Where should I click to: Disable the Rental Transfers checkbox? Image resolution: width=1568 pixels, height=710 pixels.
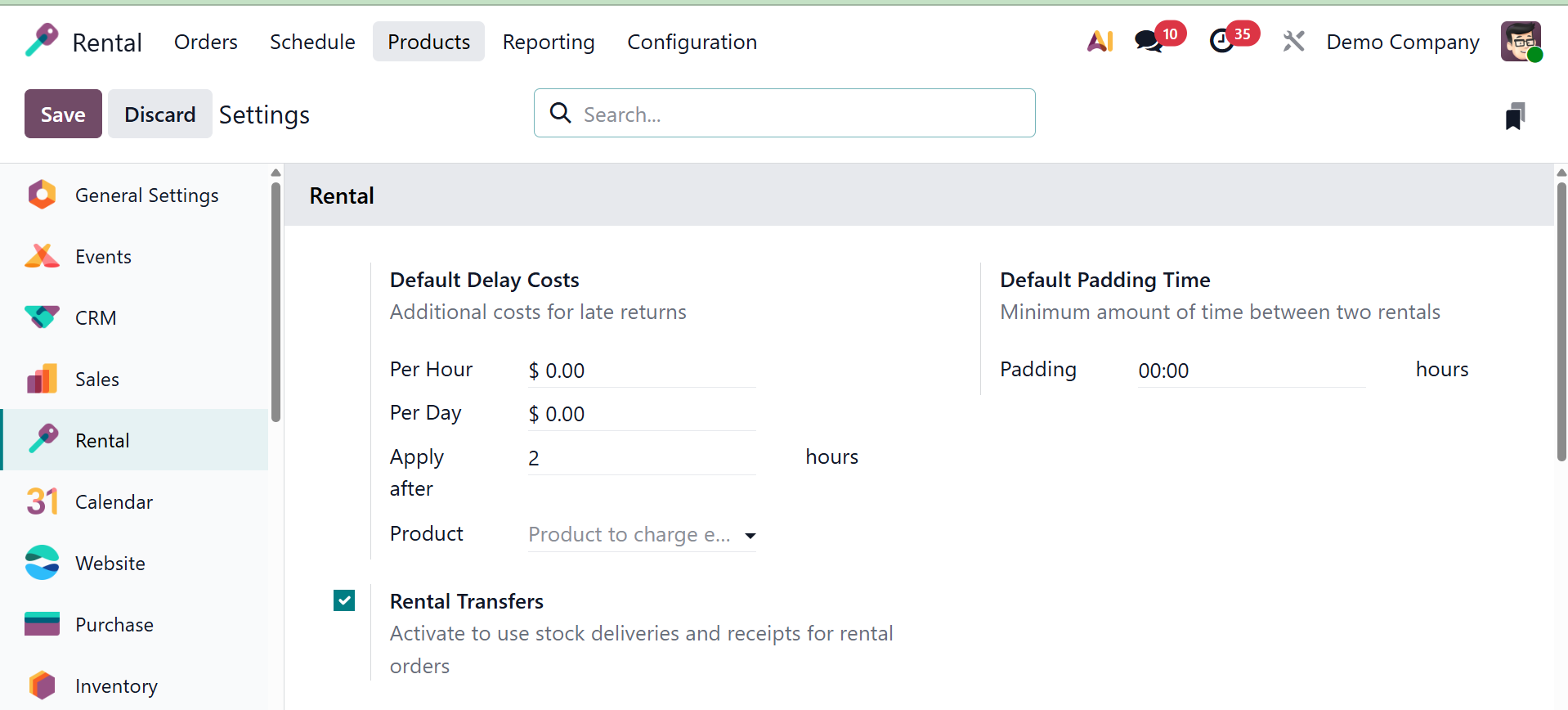coord(344,601)
